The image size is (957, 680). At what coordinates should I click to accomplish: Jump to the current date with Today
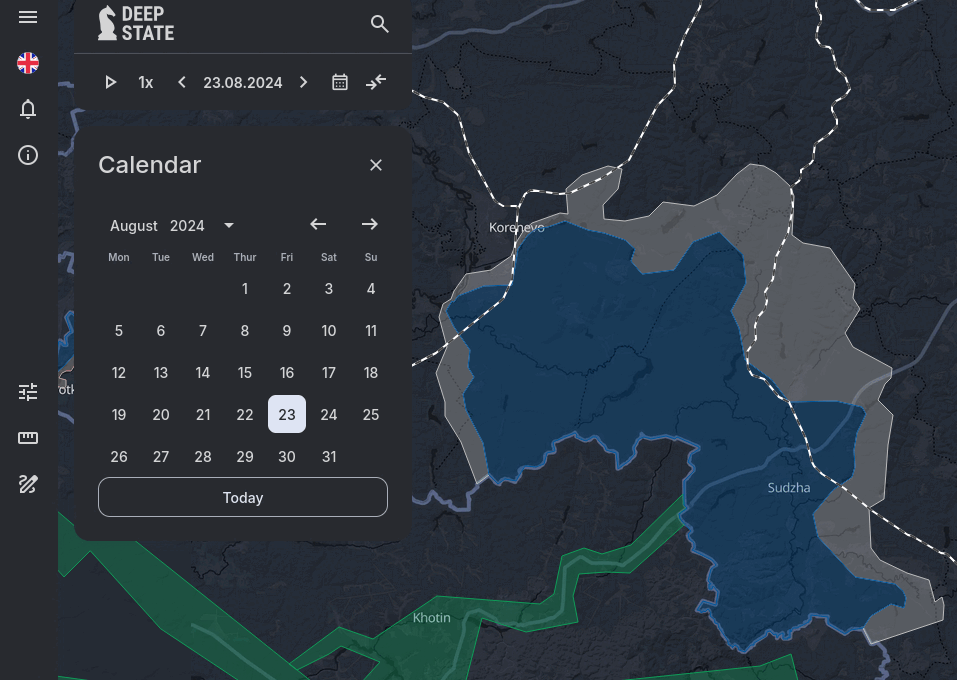243,497
